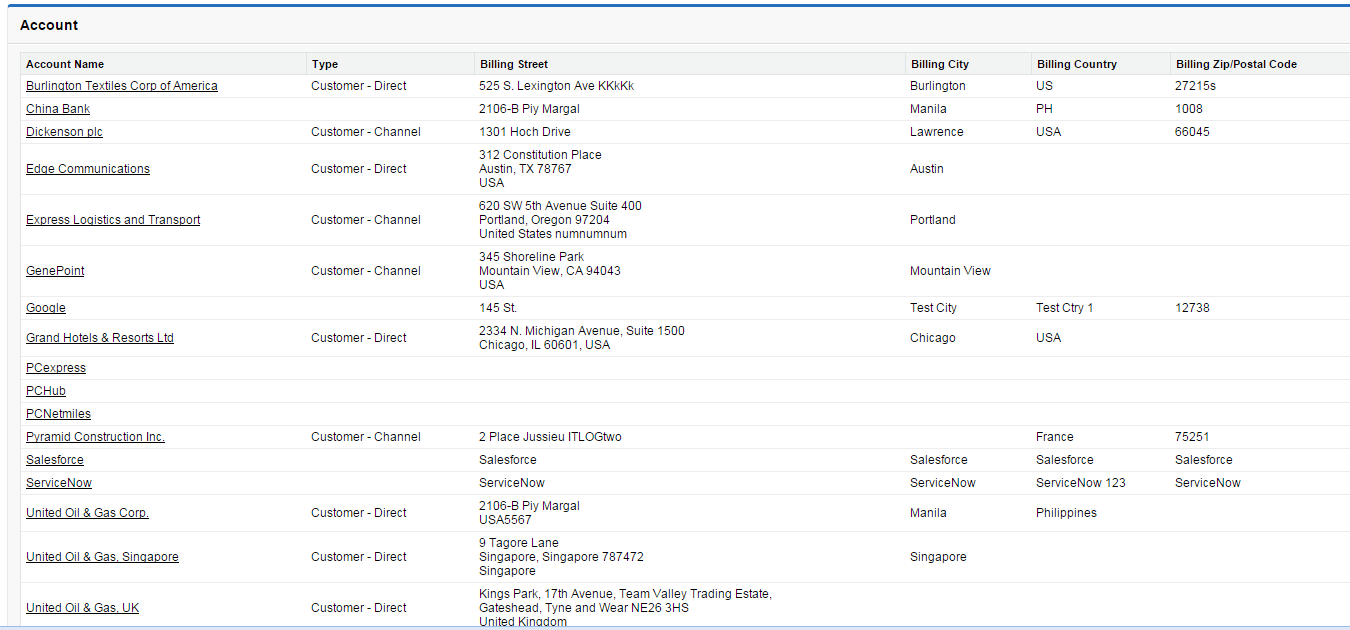Viewport: 1350px width, 630px height.
Task: Open the PCNetmiles account link
Action: click(x=58, y=414)
